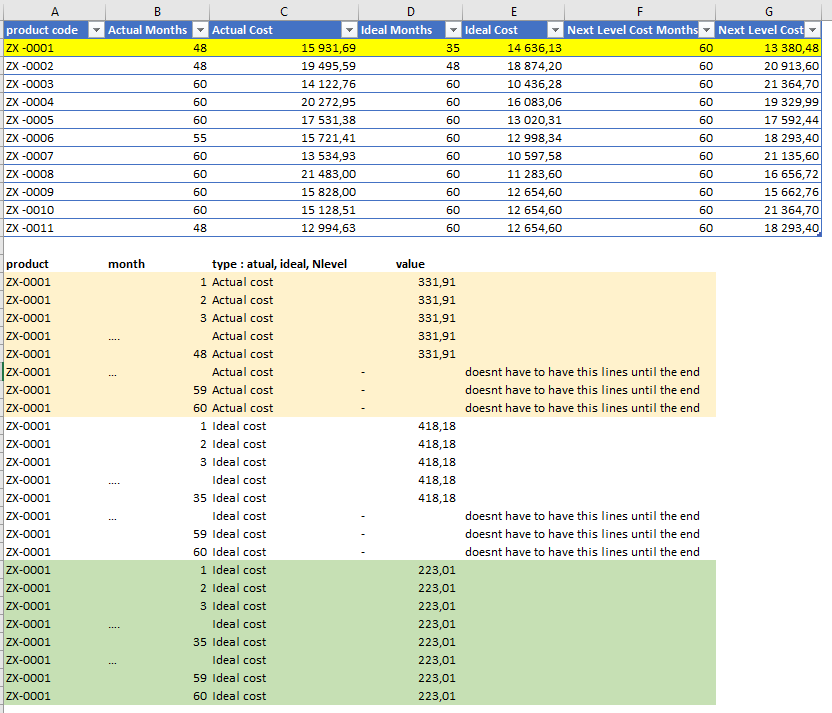This screenshot has height=713, width=832.
Task: Click Next Level Cost value 20 913,60
Action: point(768,66)
